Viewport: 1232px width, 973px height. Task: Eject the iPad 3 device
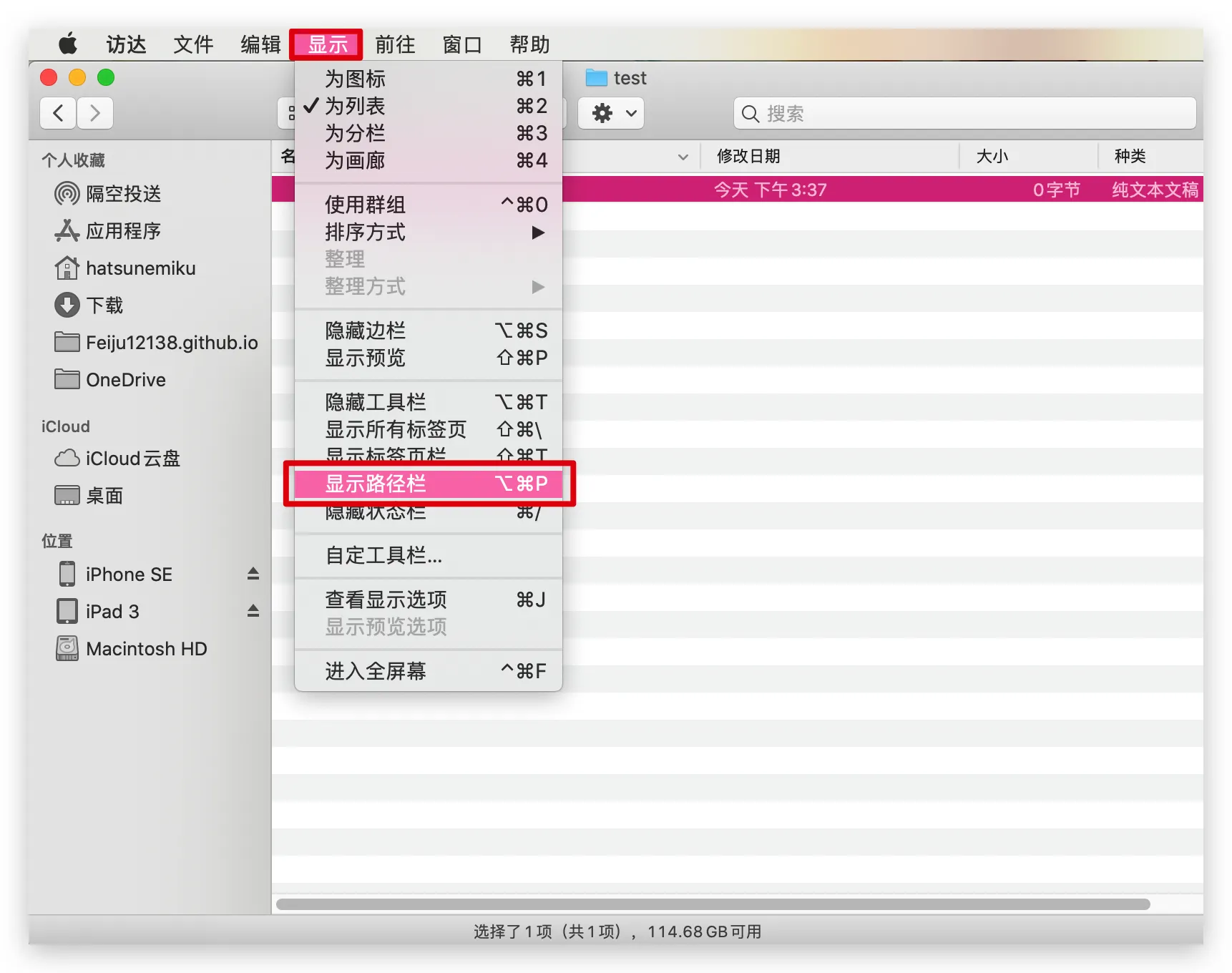253,611
